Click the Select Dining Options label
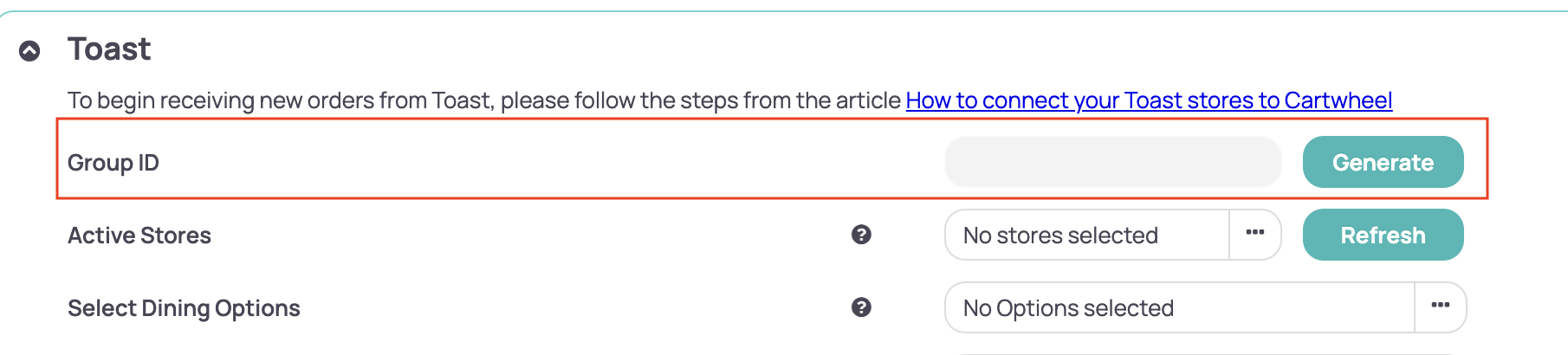The height and width of the screenshot is (355, 1568). (184, 308)
